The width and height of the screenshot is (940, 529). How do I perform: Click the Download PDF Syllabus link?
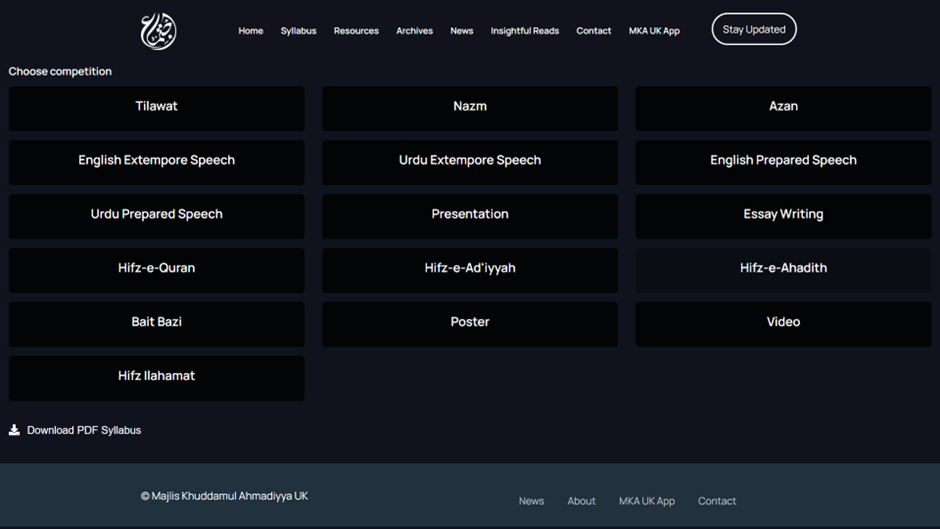[84, 430]
